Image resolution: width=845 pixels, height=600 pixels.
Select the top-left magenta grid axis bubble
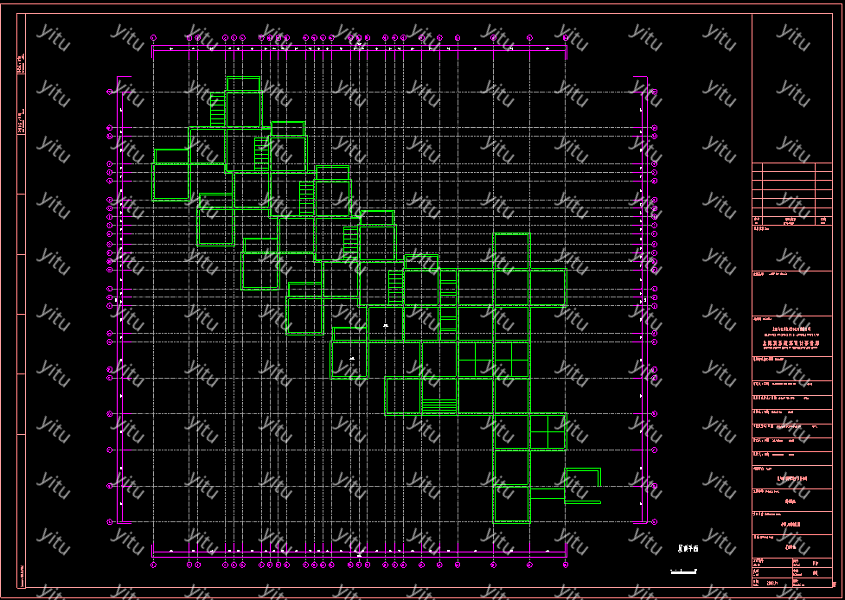click(153, 38)
